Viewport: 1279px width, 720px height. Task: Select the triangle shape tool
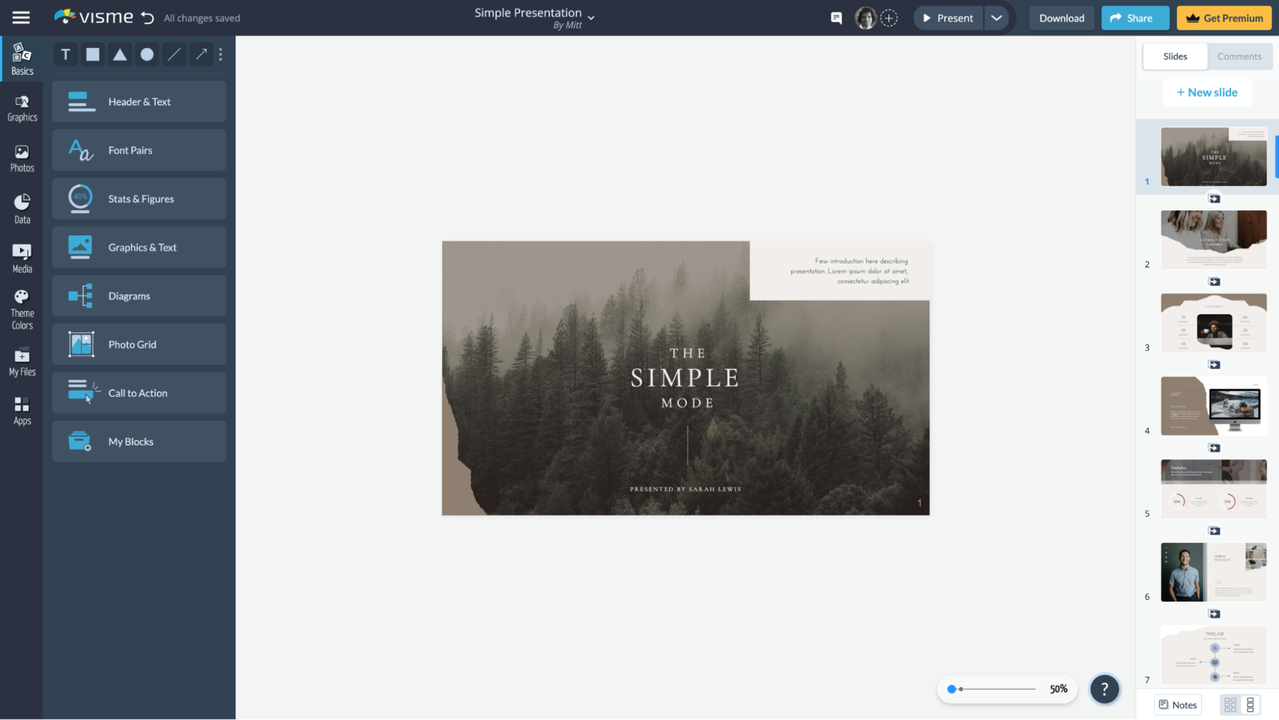[x=120, y=55]
